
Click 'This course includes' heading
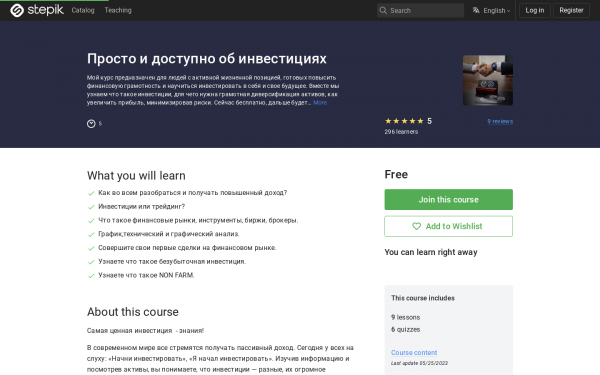coord(423,298)
